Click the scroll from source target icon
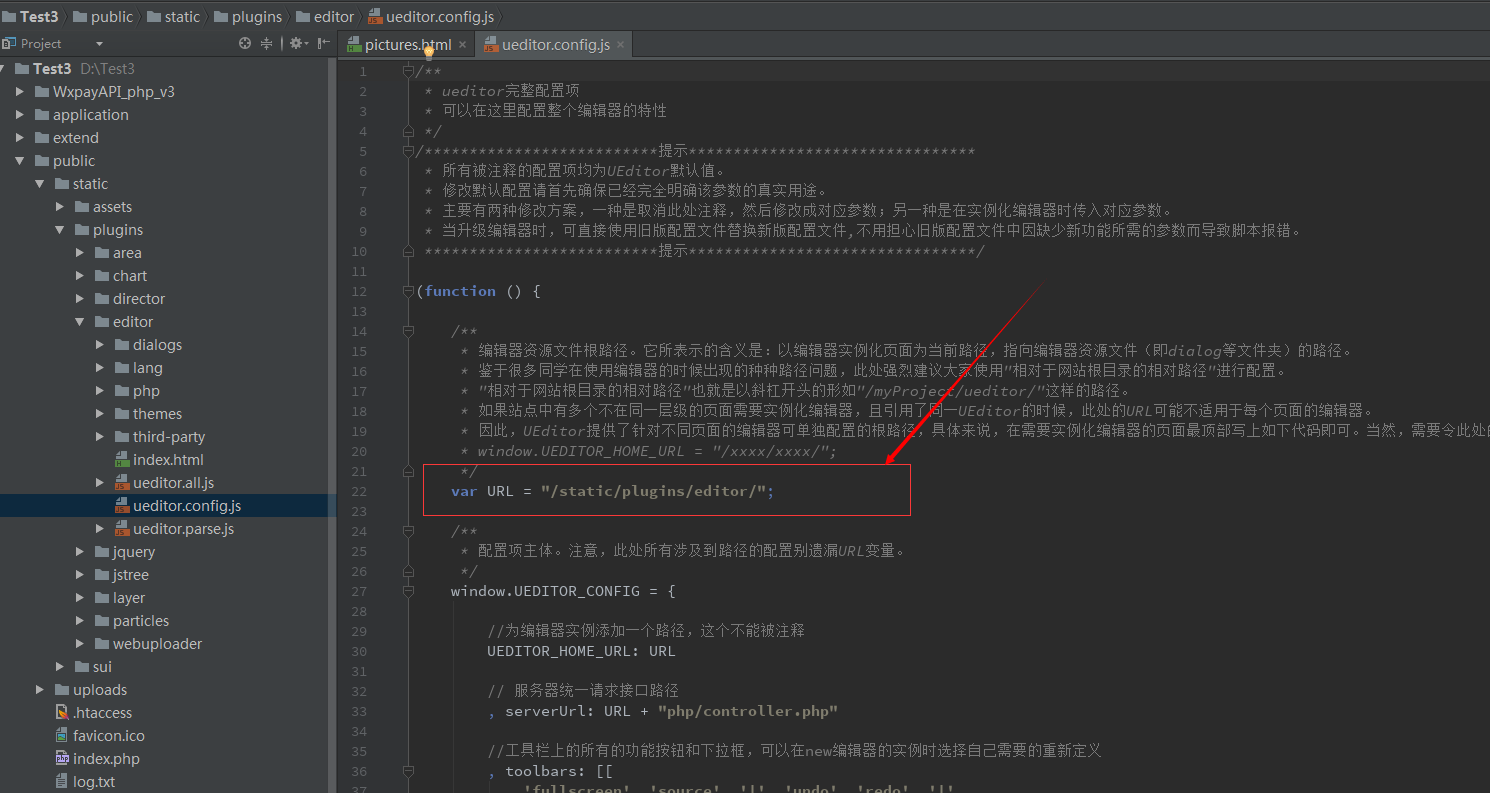The width and height of the screenshot is (1490, 793). click(x=245, y=43)
